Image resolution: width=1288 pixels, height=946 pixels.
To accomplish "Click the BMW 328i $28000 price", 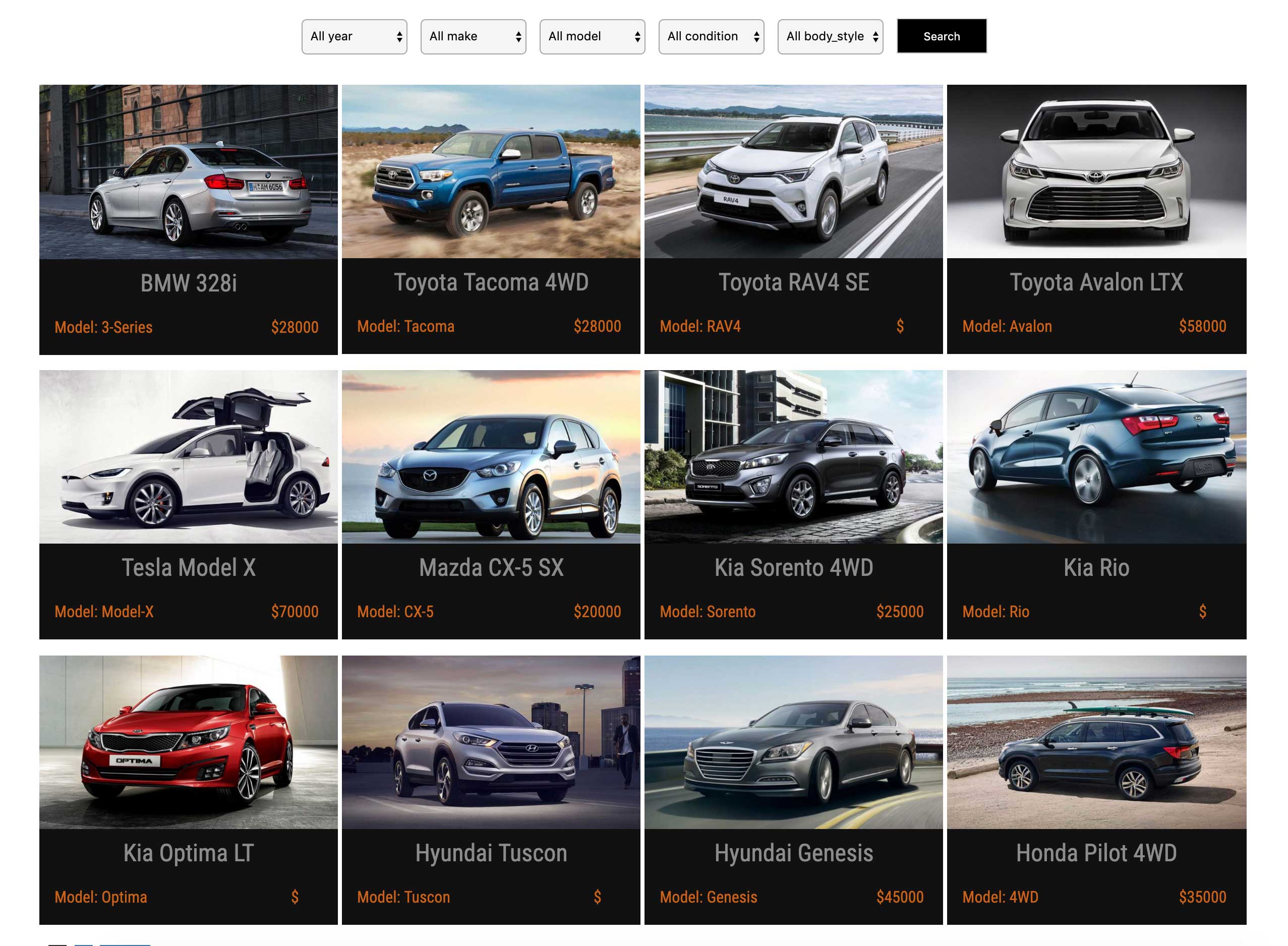I will 295,328.
